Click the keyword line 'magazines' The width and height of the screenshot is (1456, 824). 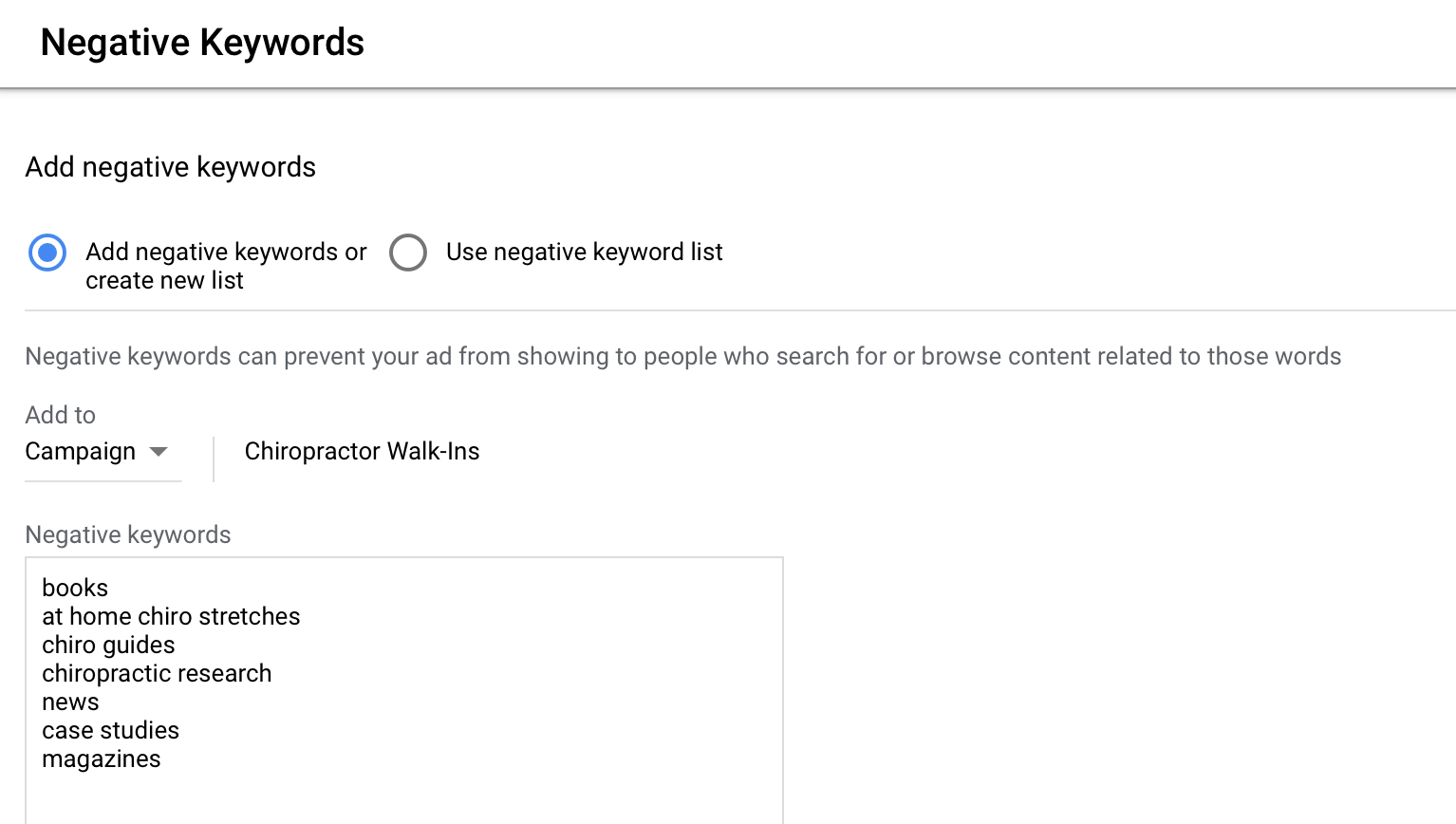tap(101, 758)
